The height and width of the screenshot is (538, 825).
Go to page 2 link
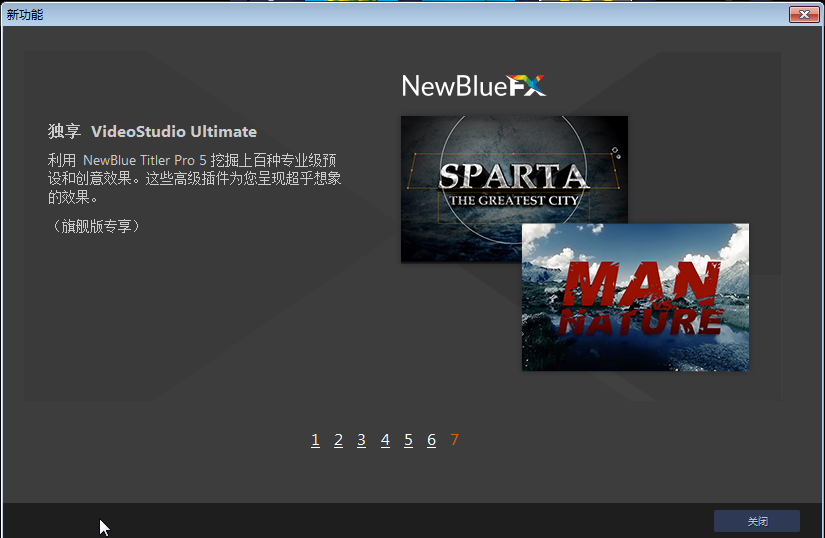[338, 440]
